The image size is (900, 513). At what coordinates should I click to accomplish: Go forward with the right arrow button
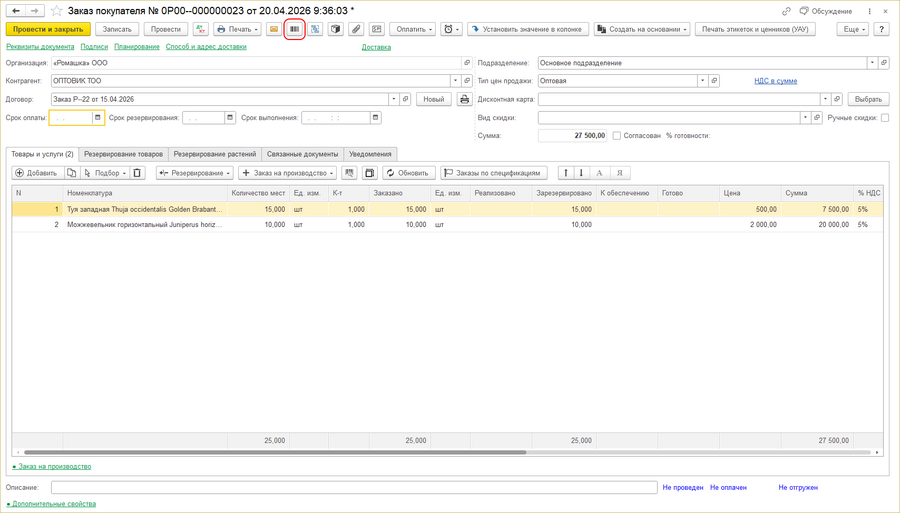[x=35, y=11]
